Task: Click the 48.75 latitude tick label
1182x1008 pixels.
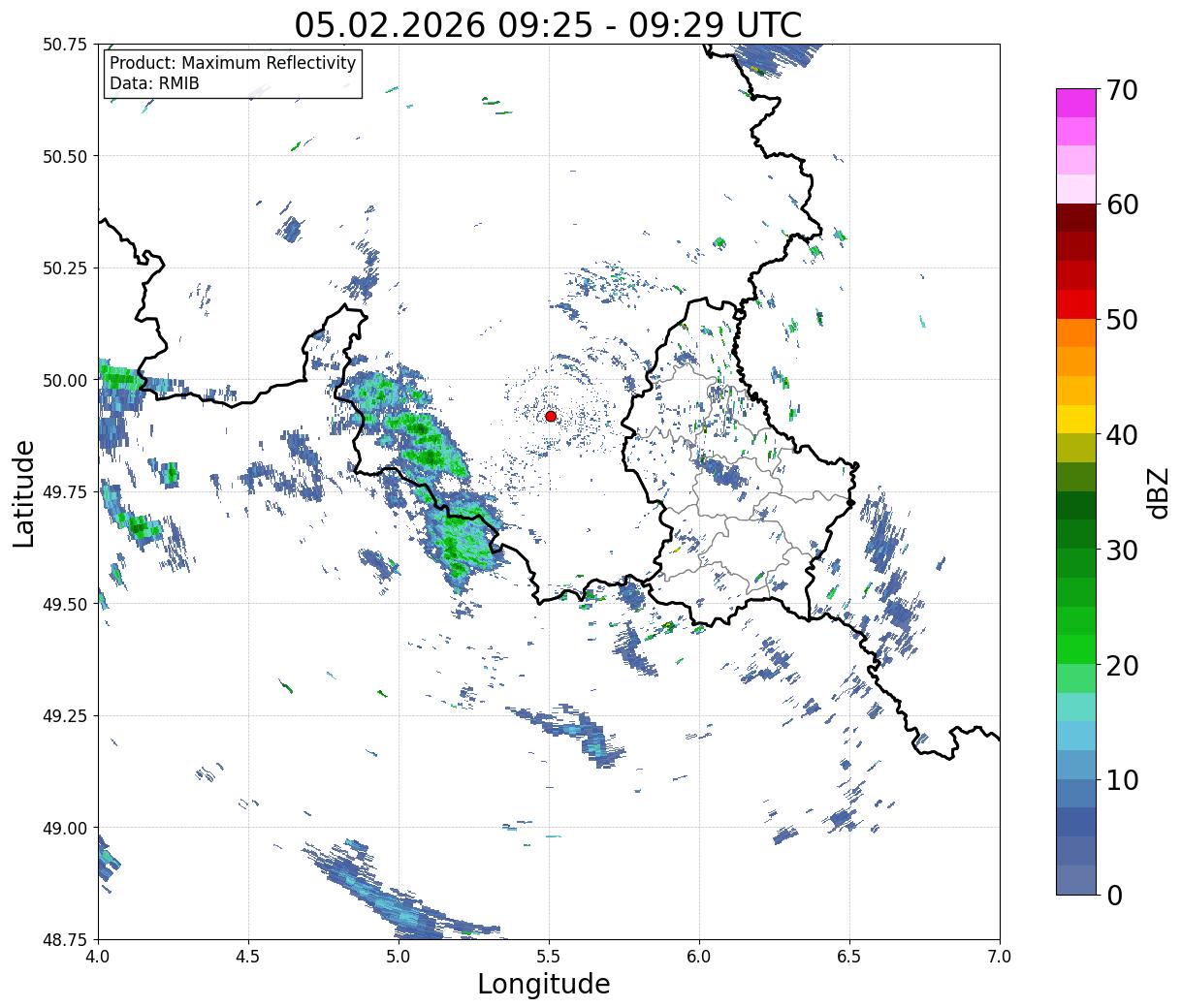Action: (66, 939)
